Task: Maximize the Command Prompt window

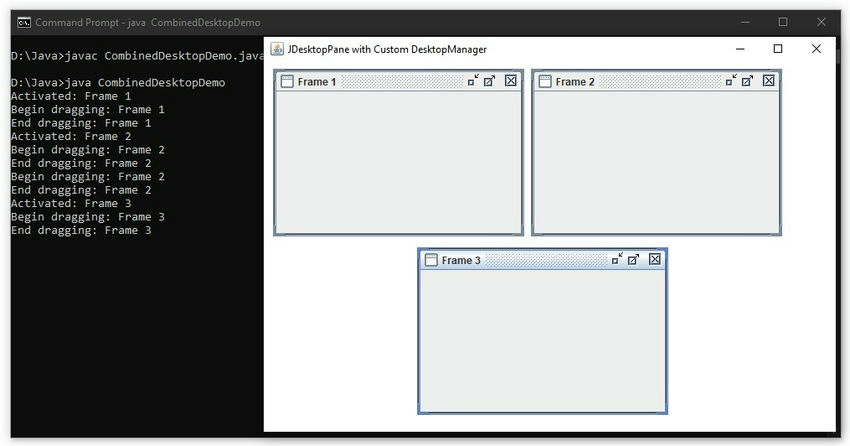Action: click(x=783, y=22)
